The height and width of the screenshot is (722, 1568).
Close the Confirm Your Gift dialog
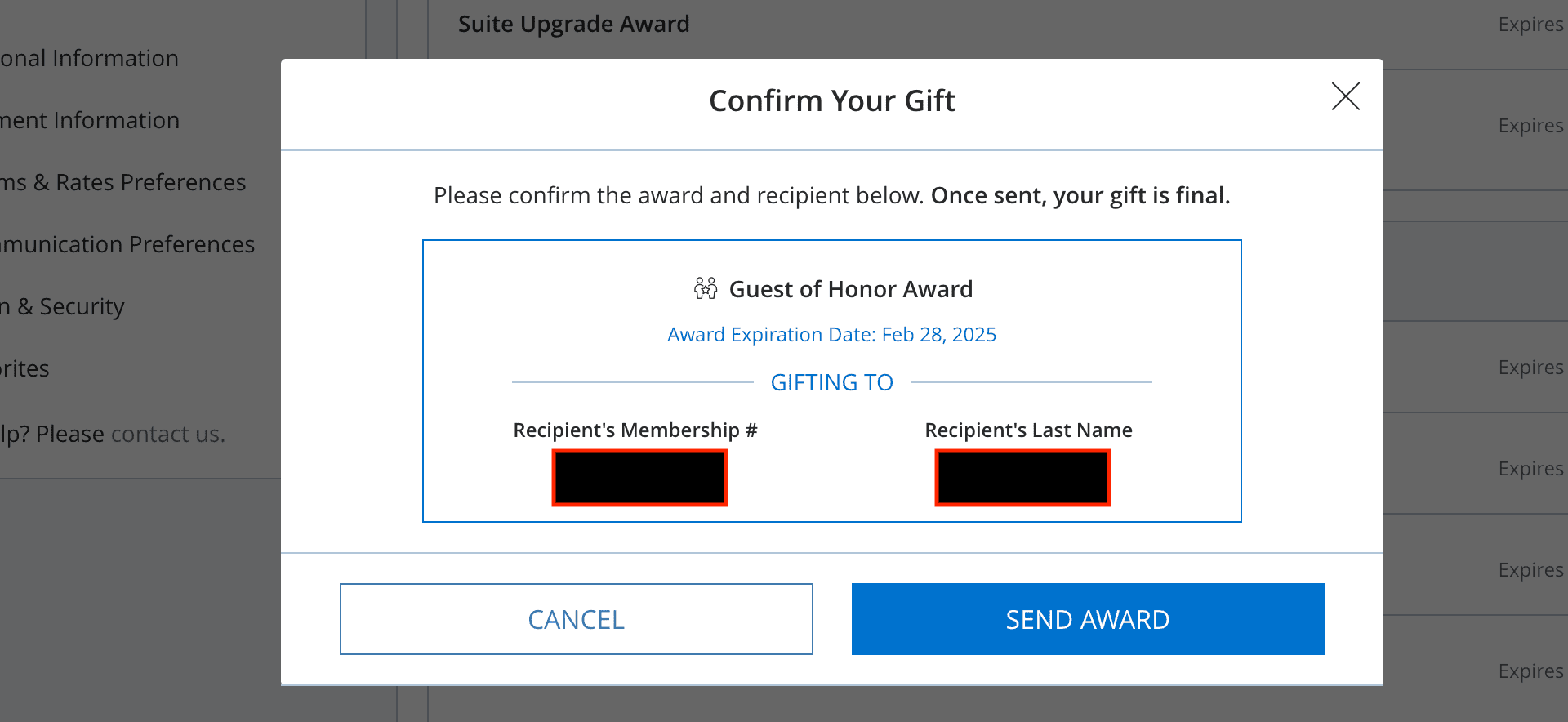point(1345,96)
